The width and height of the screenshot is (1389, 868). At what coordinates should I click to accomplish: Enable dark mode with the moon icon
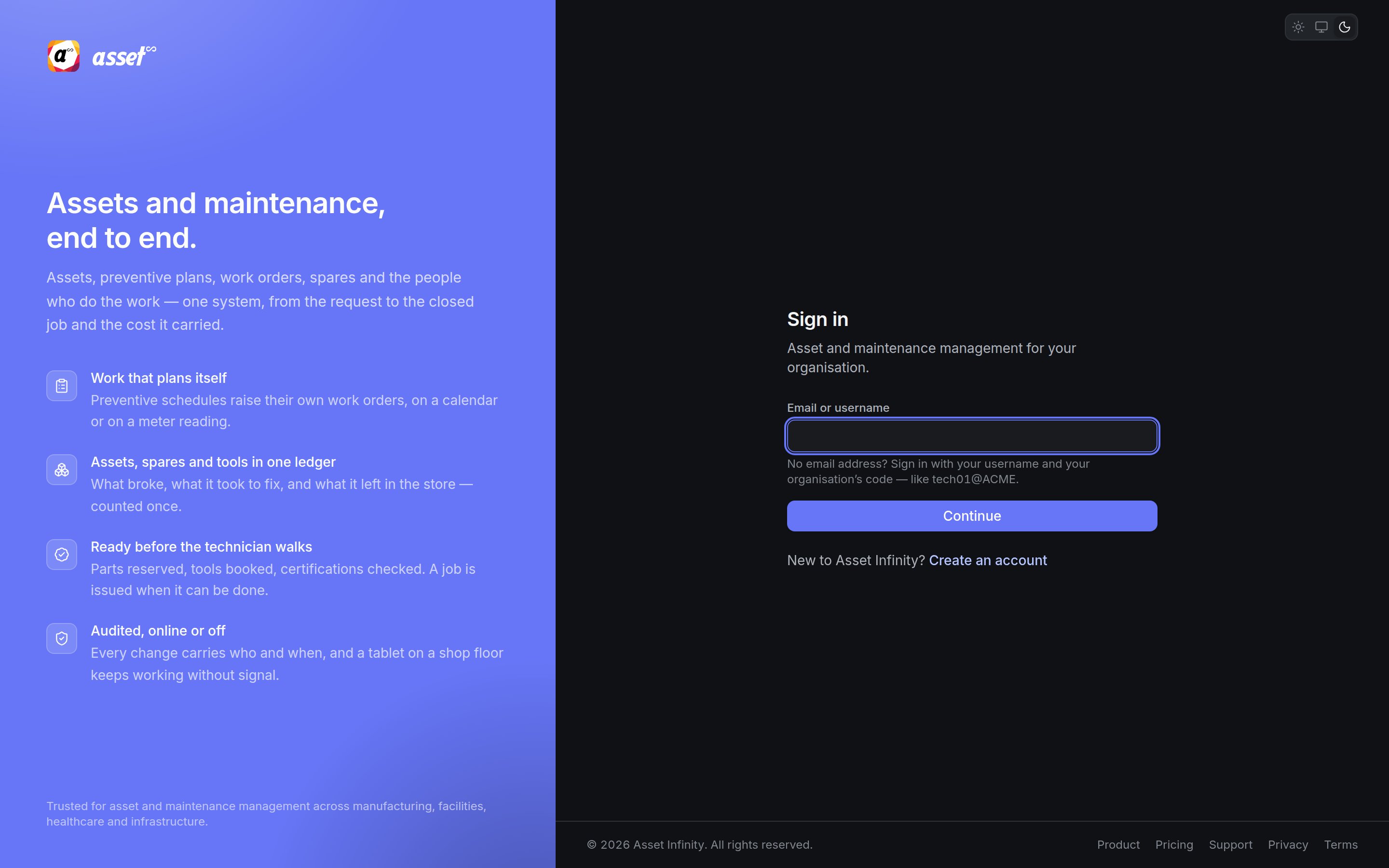1344,27
